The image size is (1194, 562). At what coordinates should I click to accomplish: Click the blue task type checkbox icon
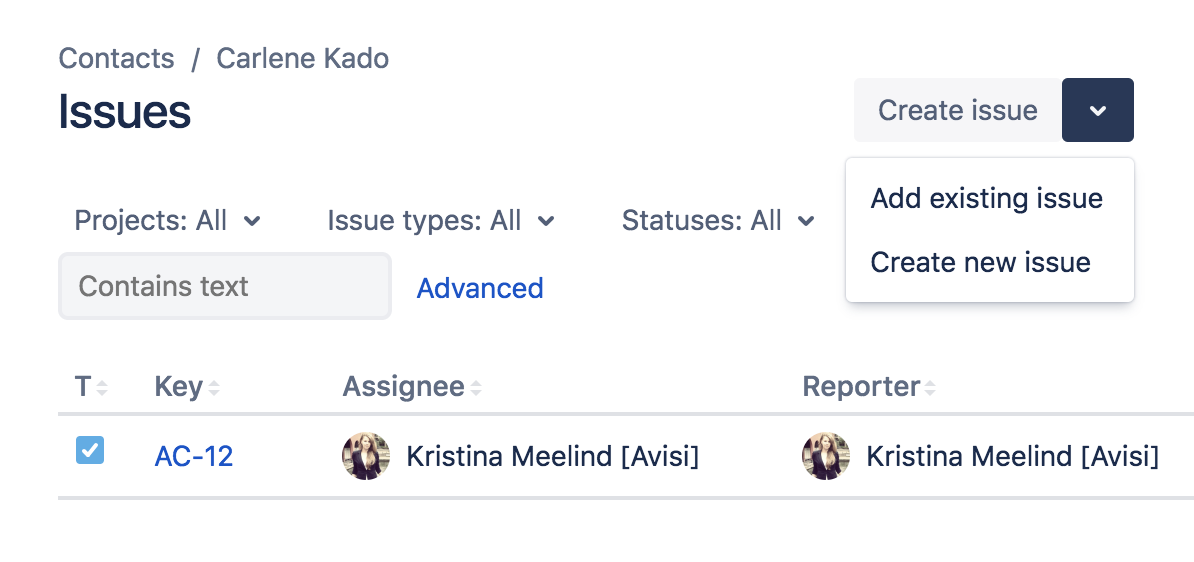pos(90,450)
